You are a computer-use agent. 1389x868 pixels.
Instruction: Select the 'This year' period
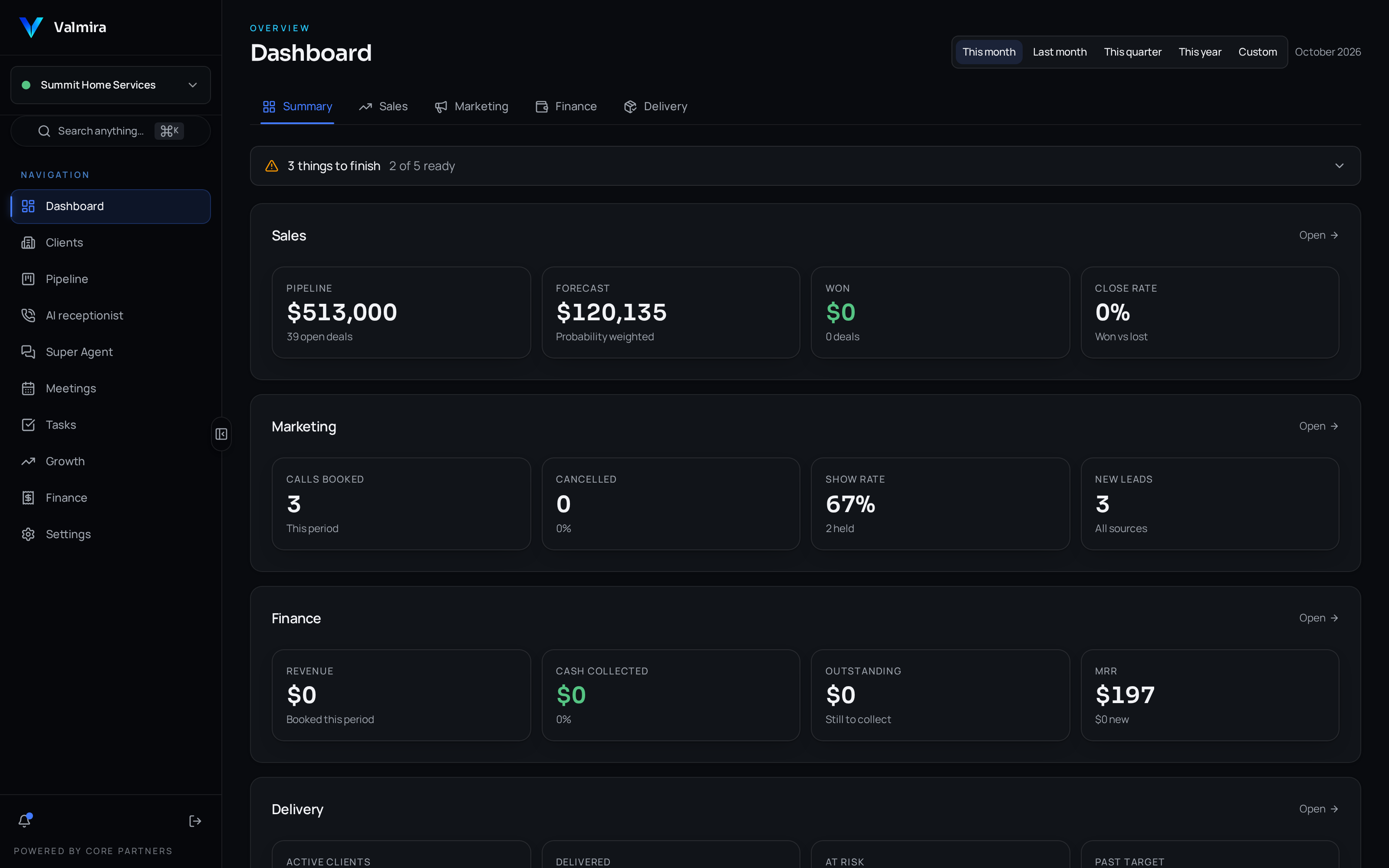(1200, 52)
